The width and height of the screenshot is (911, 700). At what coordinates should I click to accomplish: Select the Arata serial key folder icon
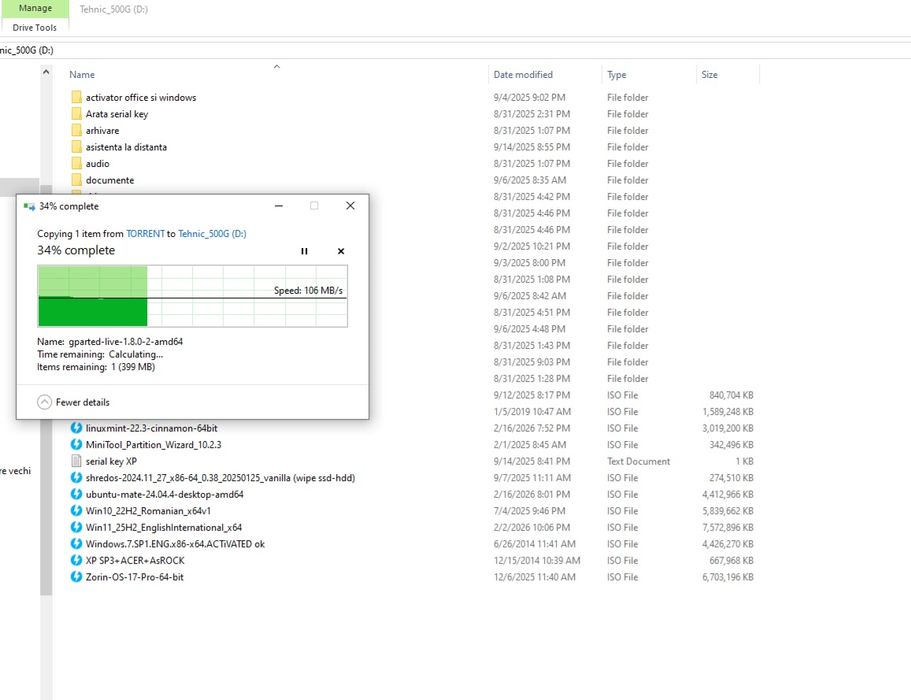76,114
